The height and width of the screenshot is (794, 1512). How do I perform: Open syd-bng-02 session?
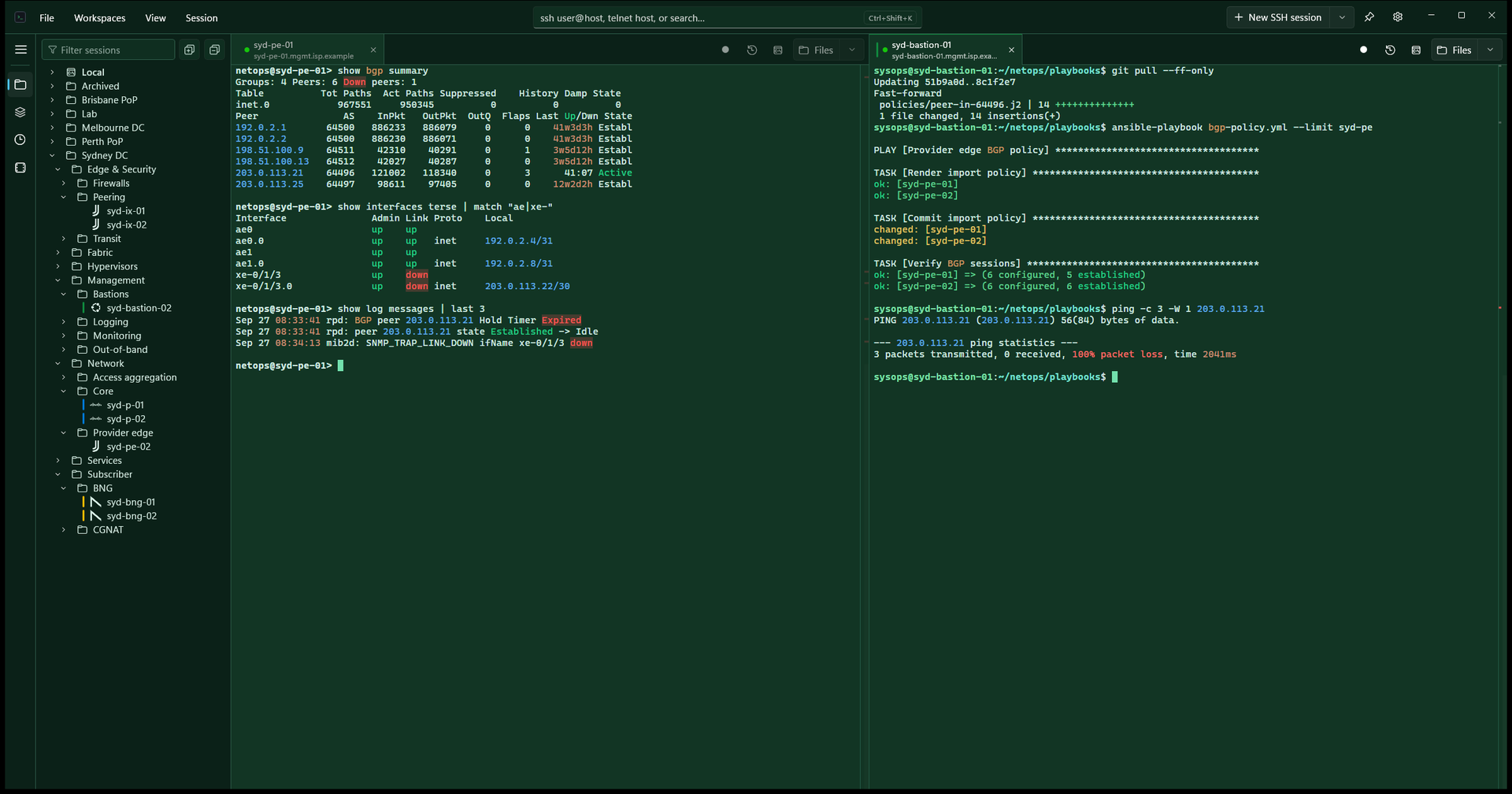[x=132, y=516]
